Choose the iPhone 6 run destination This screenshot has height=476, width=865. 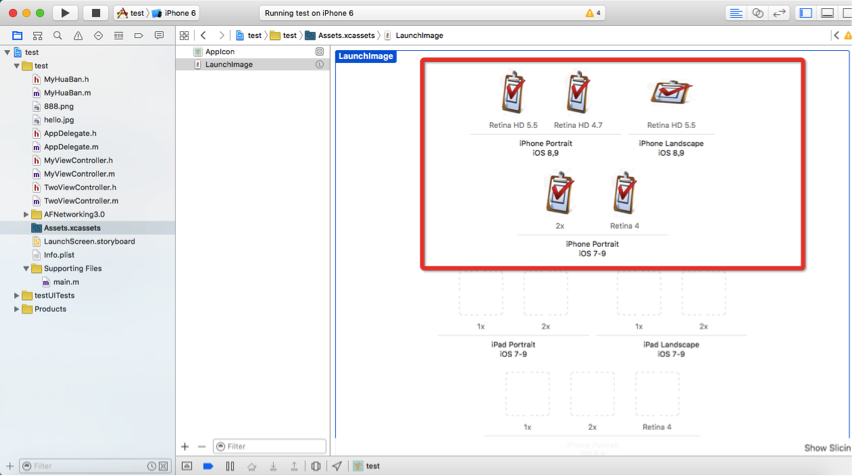point(174,13)
